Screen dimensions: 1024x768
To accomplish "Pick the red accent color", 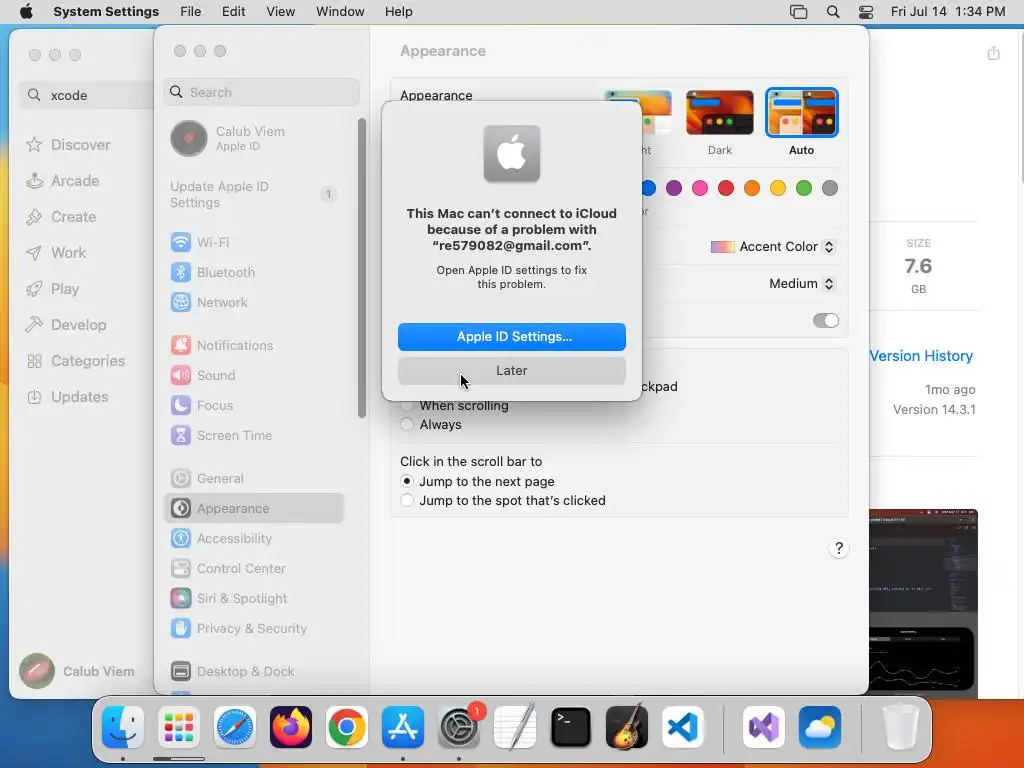I will point(726,189).
